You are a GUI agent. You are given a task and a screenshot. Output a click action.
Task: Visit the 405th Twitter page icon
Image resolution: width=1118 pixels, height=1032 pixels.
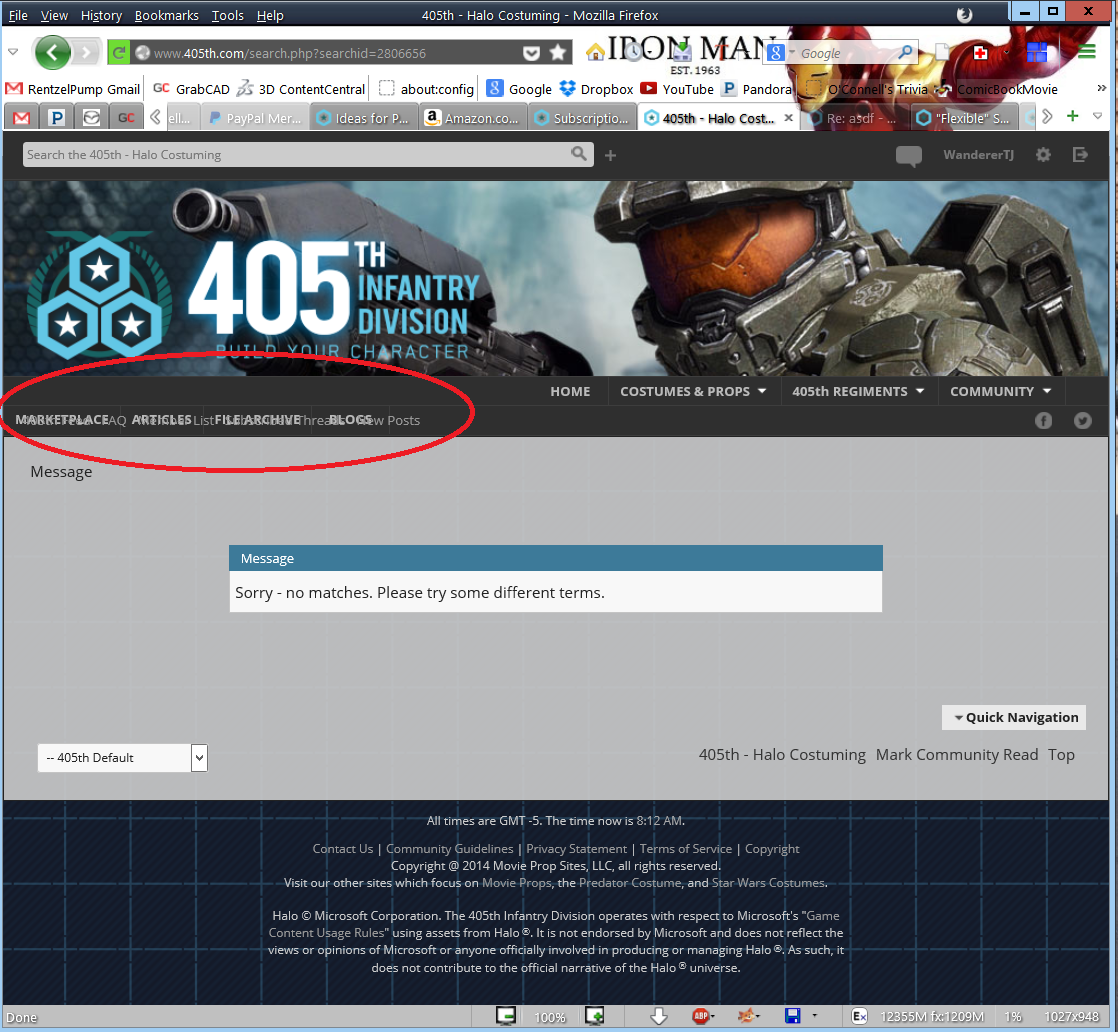pyautogui.click(x=1082, y=421)
